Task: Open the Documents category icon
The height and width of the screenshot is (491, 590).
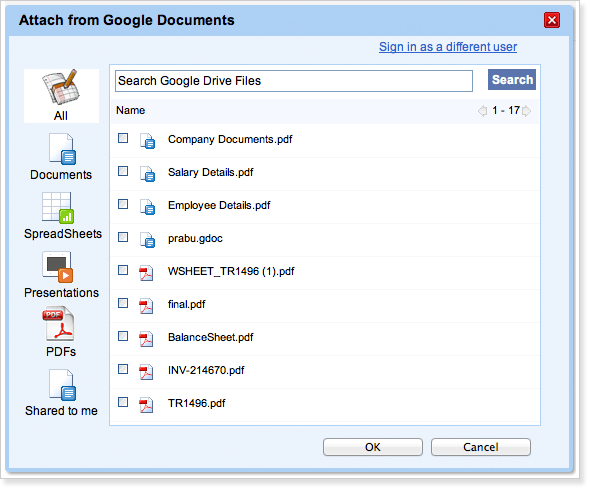Action: [x=62, y=149]
